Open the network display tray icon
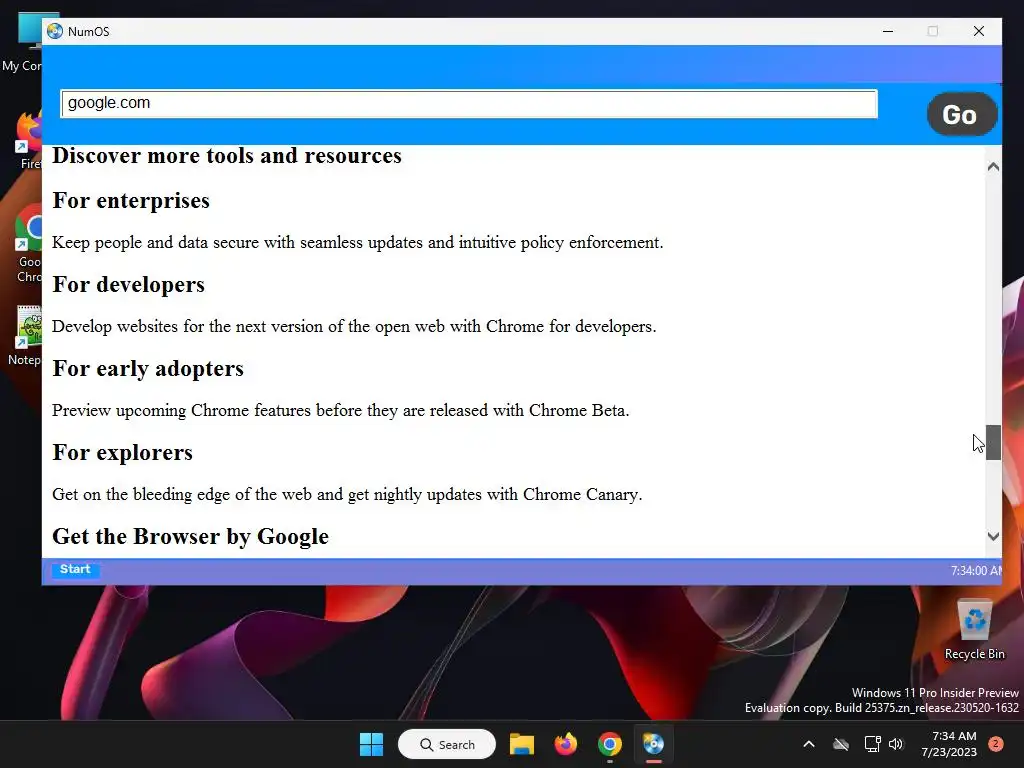 pyautogui.click(x=872, y=744)
